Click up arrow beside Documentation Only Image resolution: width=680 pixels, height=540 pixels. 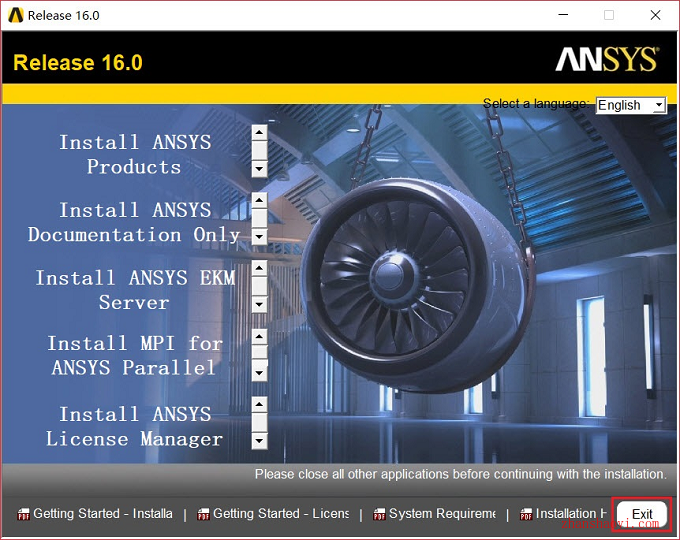(x=259, y=200)
